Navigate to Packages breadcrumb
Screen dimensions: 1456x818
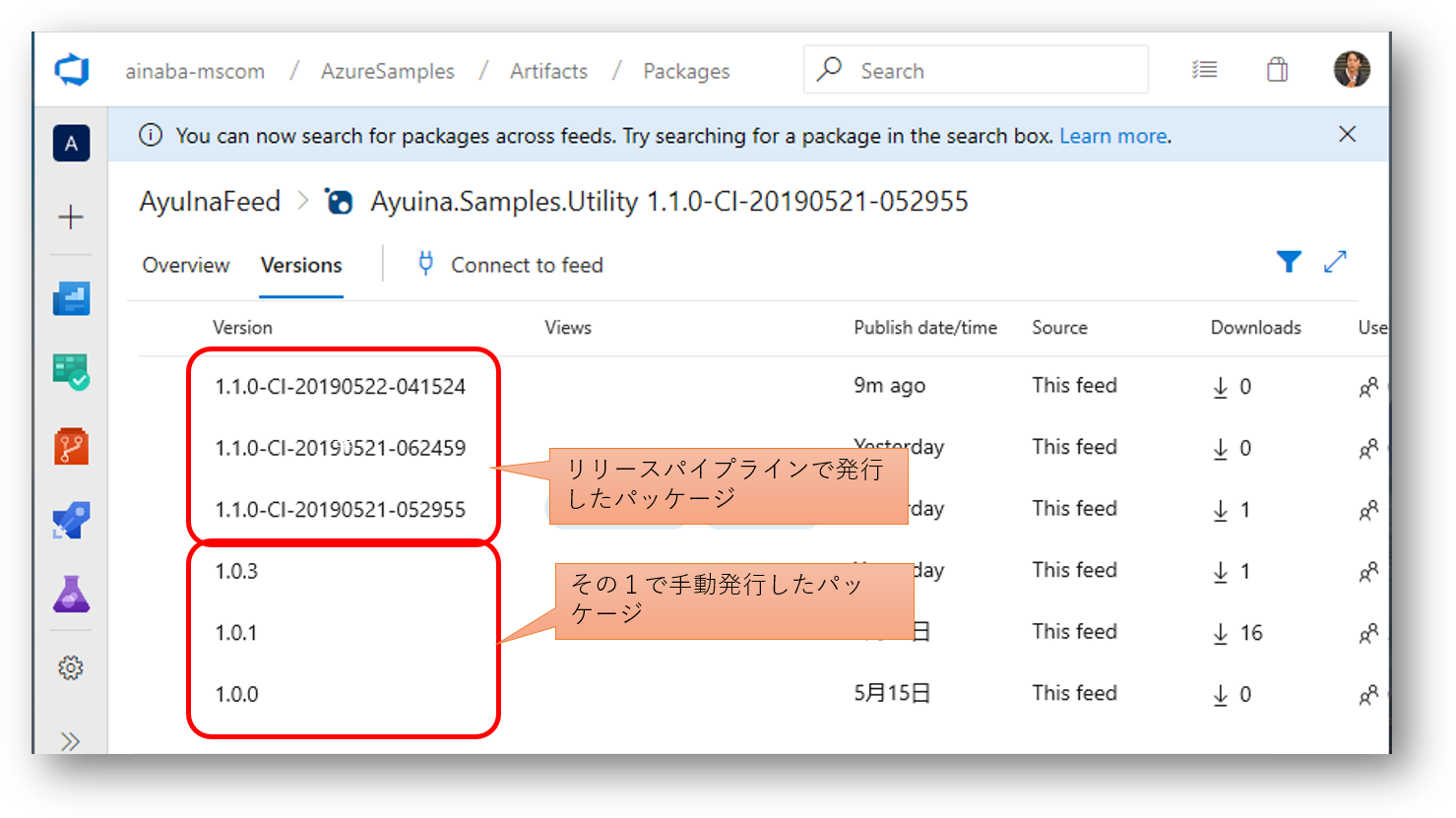point(686,71)
